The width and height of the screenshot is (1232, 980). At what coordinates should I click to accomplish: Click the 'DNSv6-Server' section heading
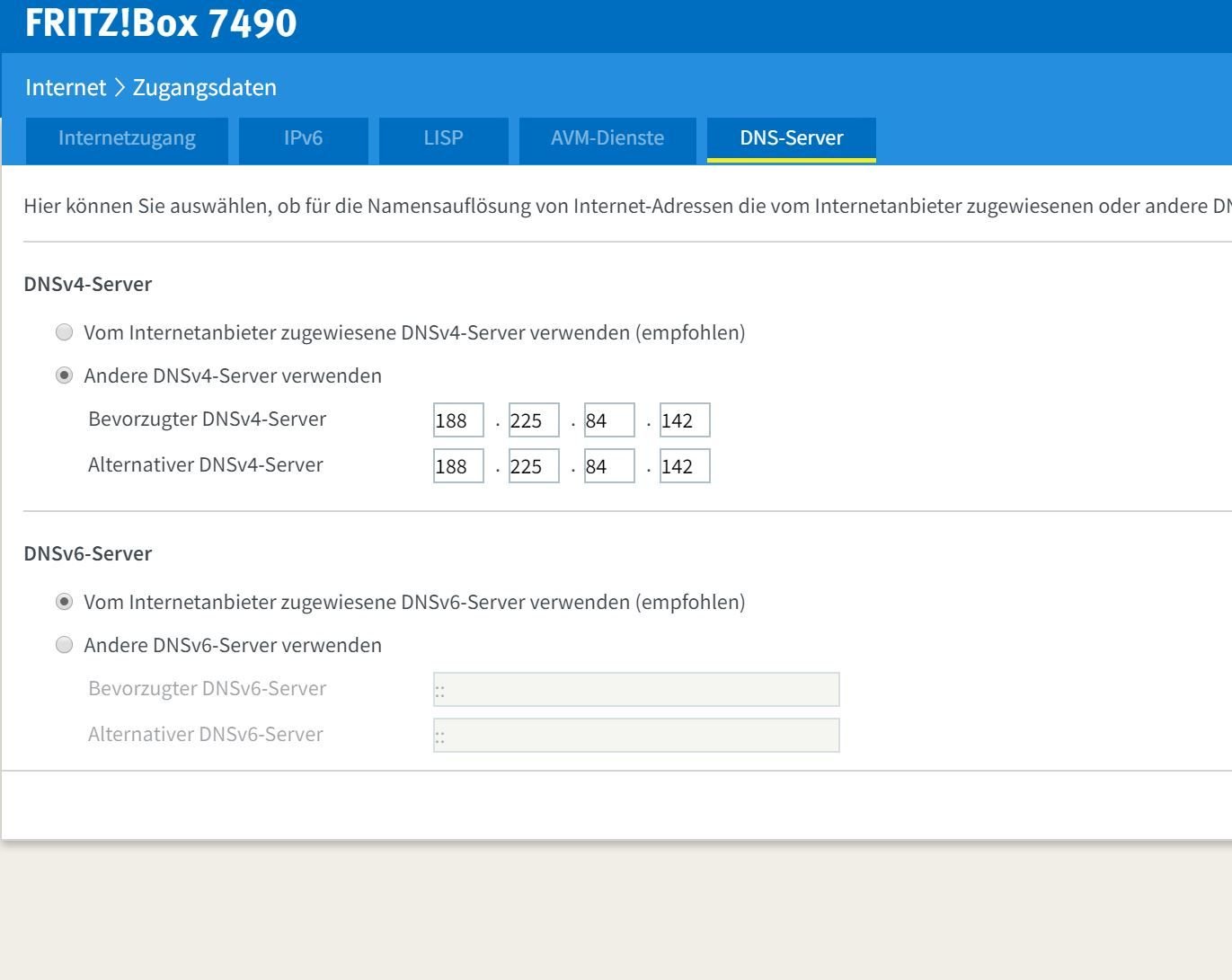pos(88,553)
